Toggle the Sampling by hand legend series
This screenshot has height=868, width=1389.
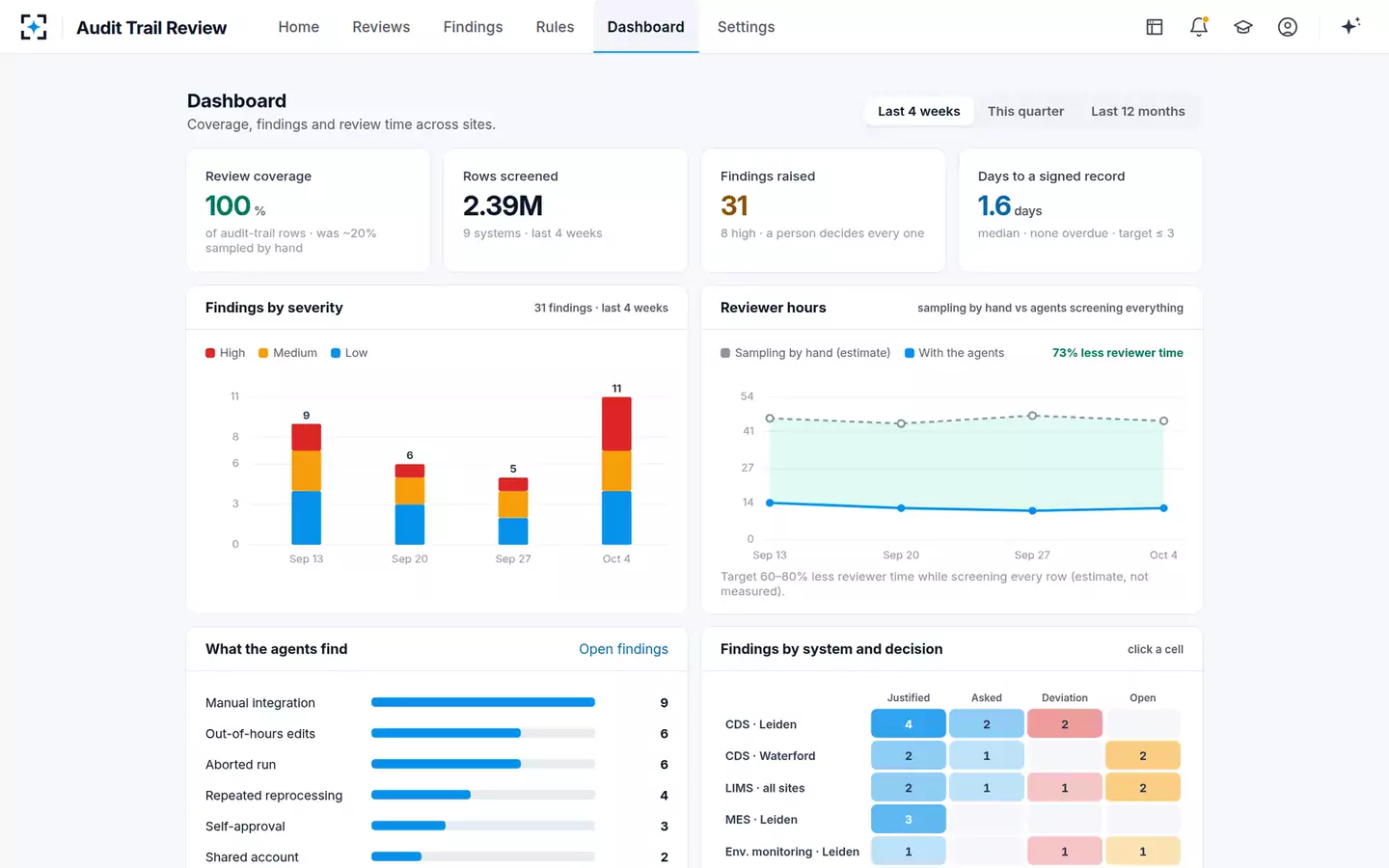(x=805, y=353)
